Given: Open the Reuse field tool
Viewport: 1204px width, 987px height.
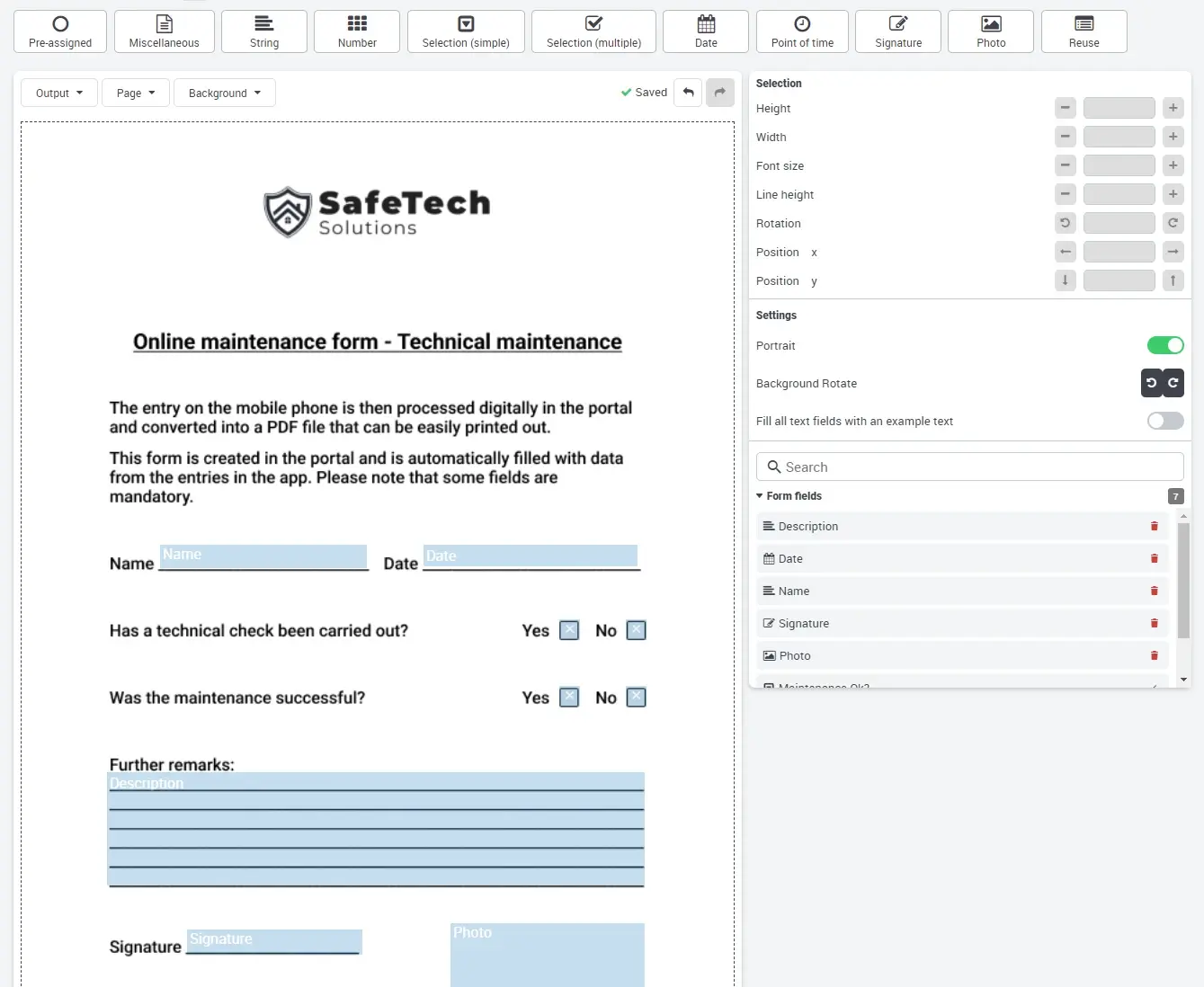Looking at the screenshot, I should [x=1084, y=31].
